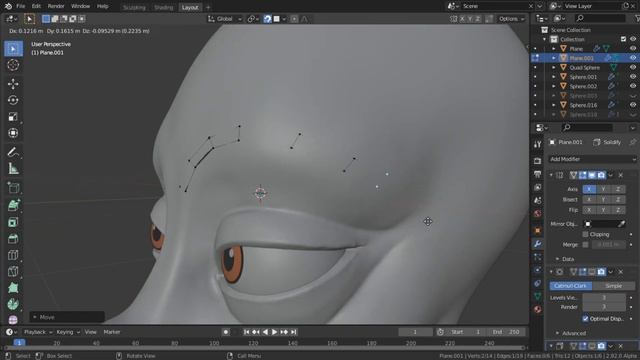640x360 pixels.
Task: Click the Mirror Object picker field
Action: 604,224
